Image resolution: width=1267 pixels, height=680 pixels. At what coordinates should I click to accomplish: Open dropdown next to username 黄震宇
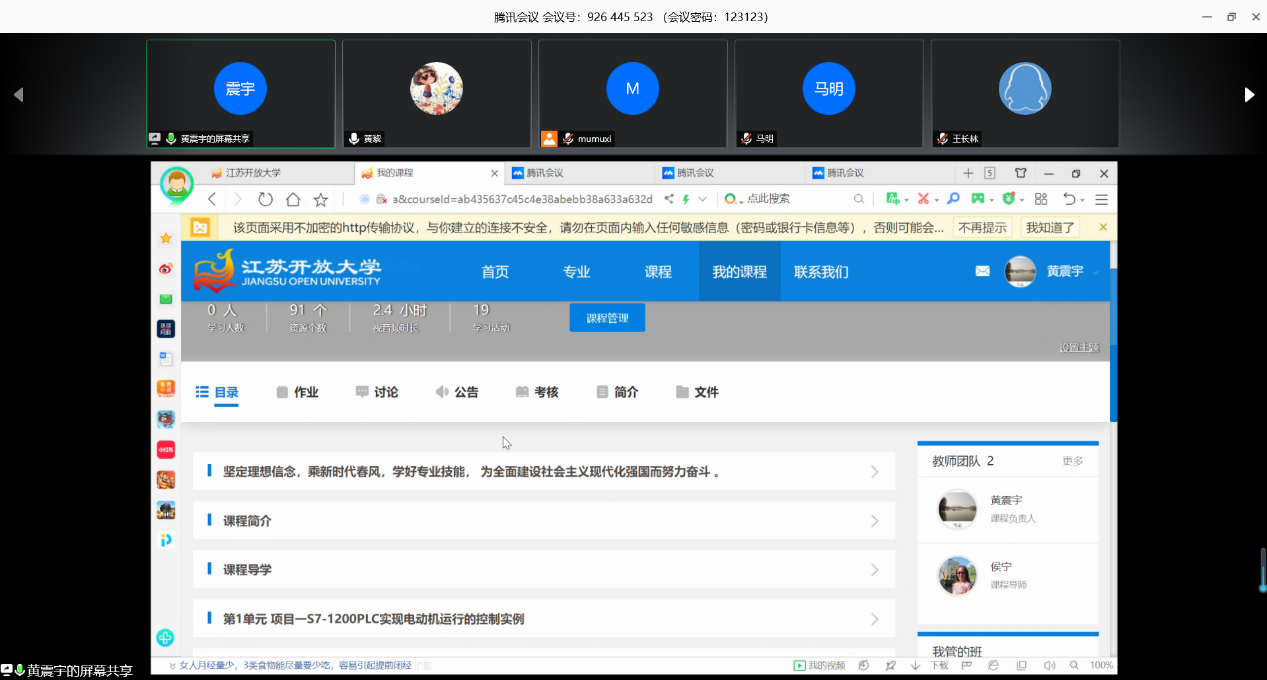point(1096,272)
